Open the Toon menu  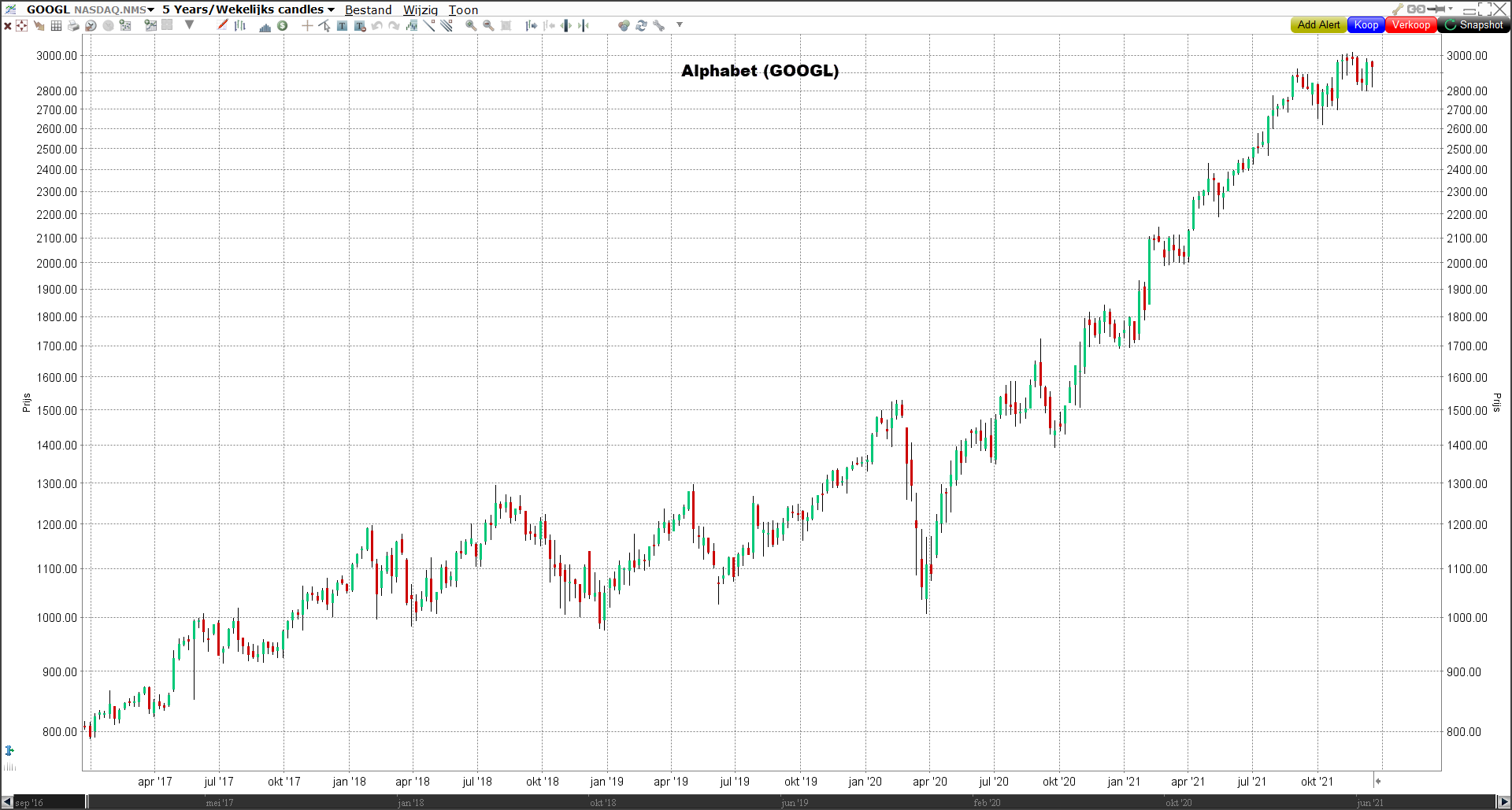[463, 9]
